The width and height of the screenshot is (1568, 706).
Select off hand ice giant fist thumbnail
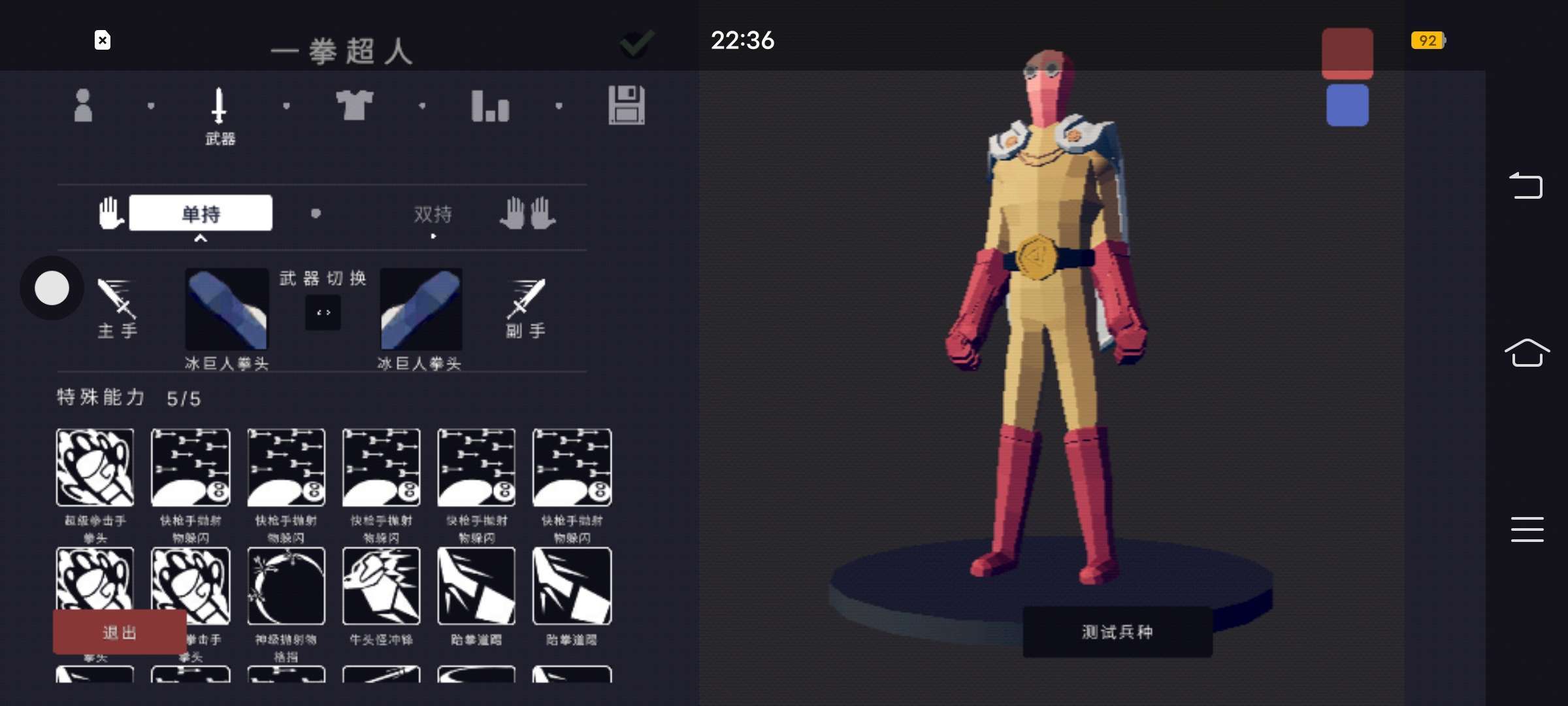pyautogui.click(x=421, y=309)
